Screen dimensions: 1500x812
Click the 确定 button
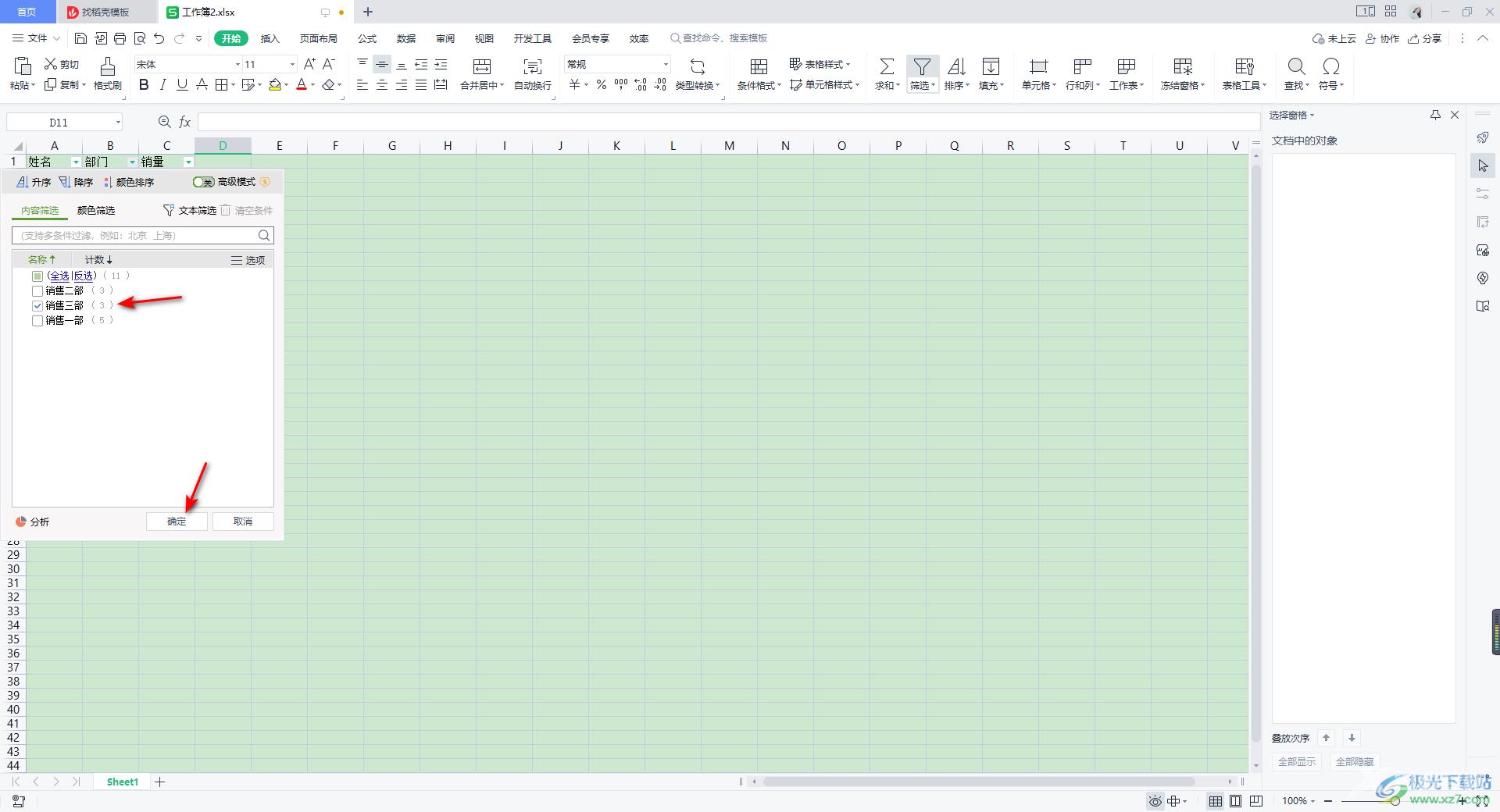[177, 522]
